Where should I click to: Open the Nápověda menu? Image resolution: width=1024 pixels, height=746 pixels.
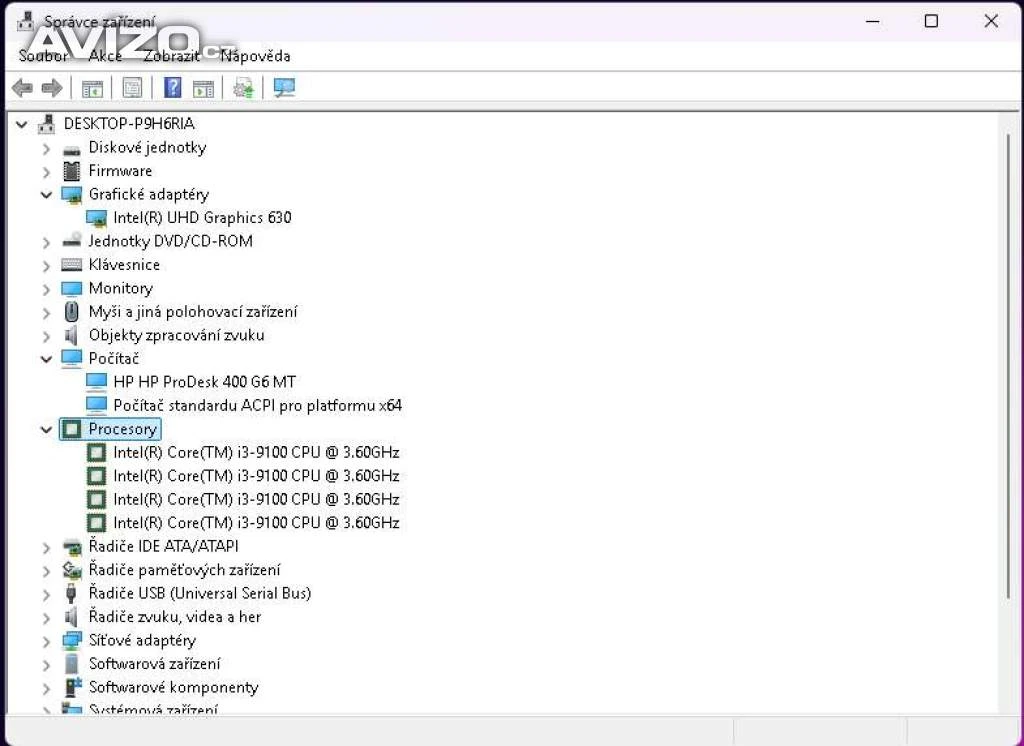(x=256, y=56)
